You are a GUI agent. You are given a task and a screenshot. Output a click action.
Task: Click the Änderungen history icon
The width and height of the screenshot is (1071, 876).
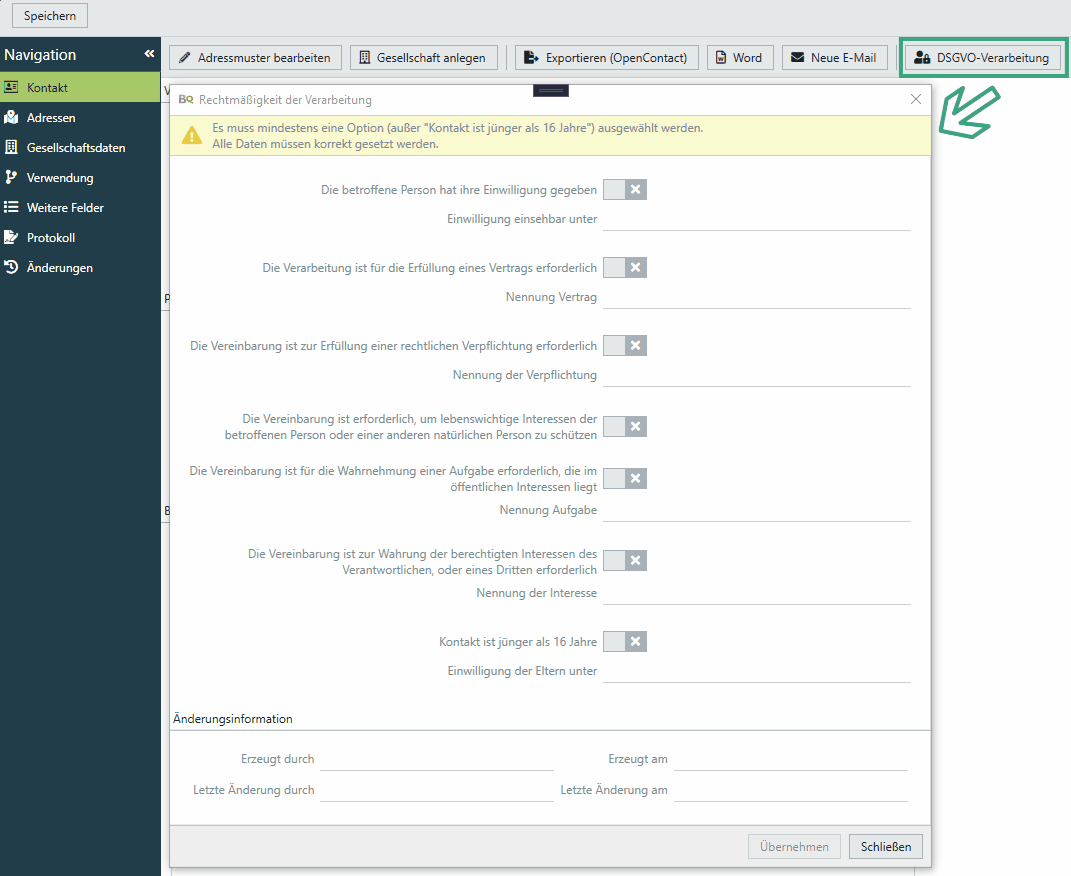pyautogui.click(x=11, y=268)
